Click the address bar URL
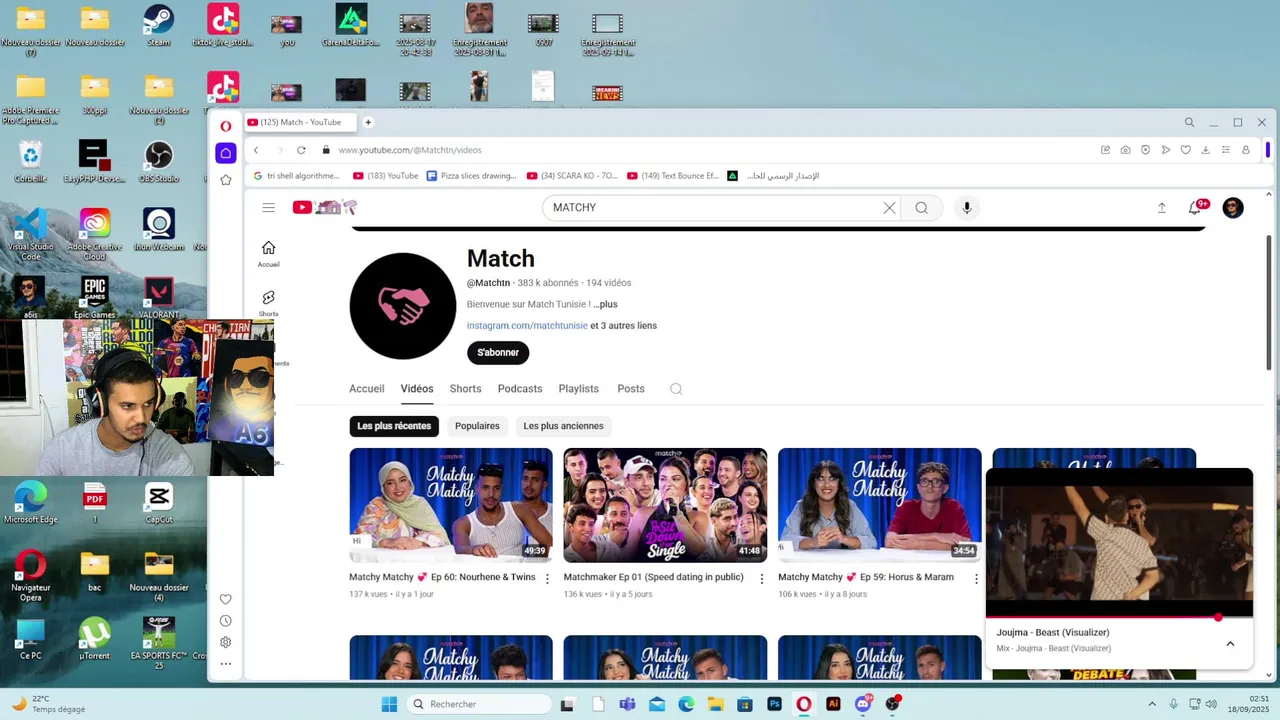 point(410,150)
